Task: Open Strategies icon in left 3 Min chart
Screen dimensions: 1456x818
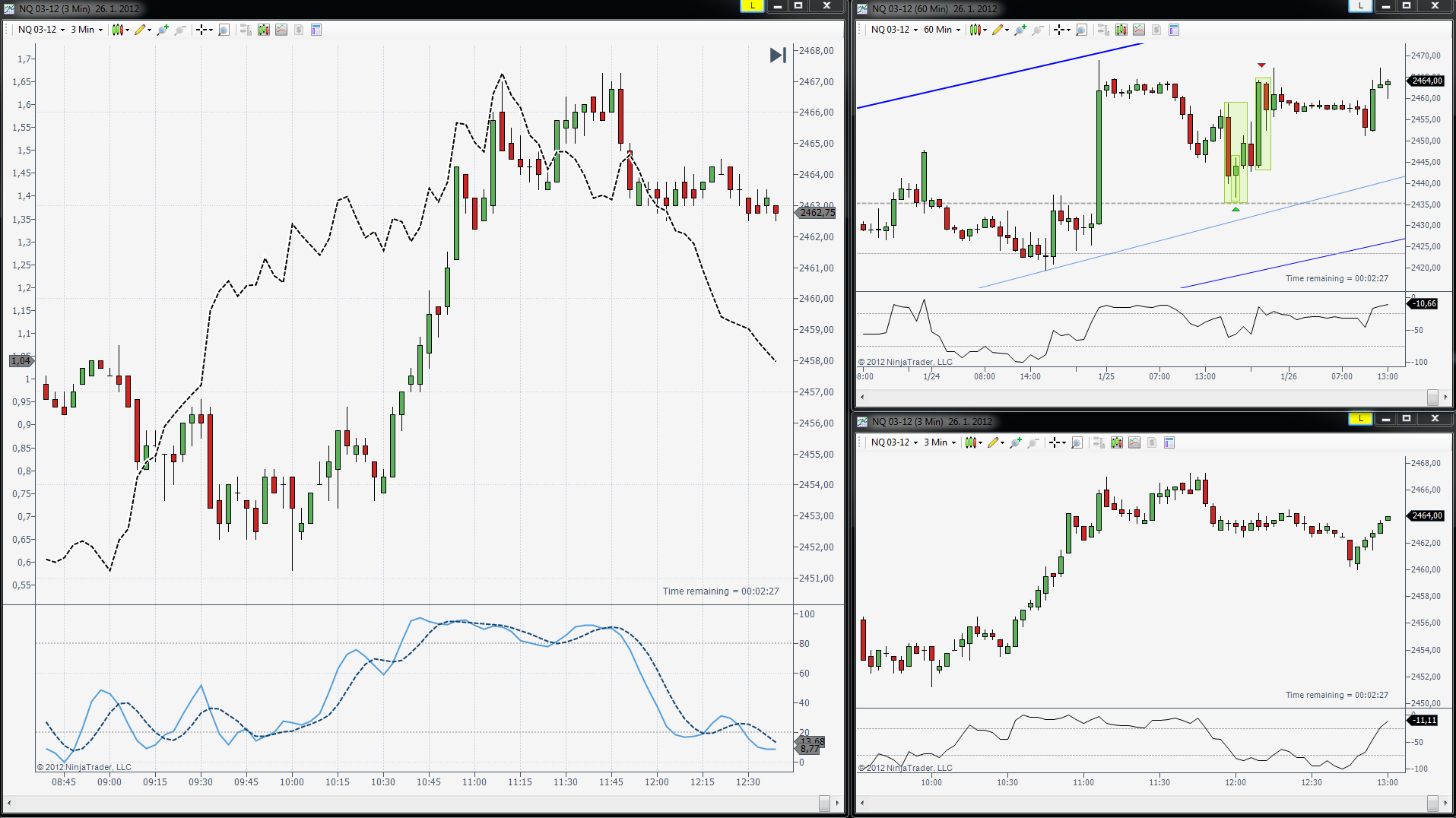Action: tap(299, 30)
